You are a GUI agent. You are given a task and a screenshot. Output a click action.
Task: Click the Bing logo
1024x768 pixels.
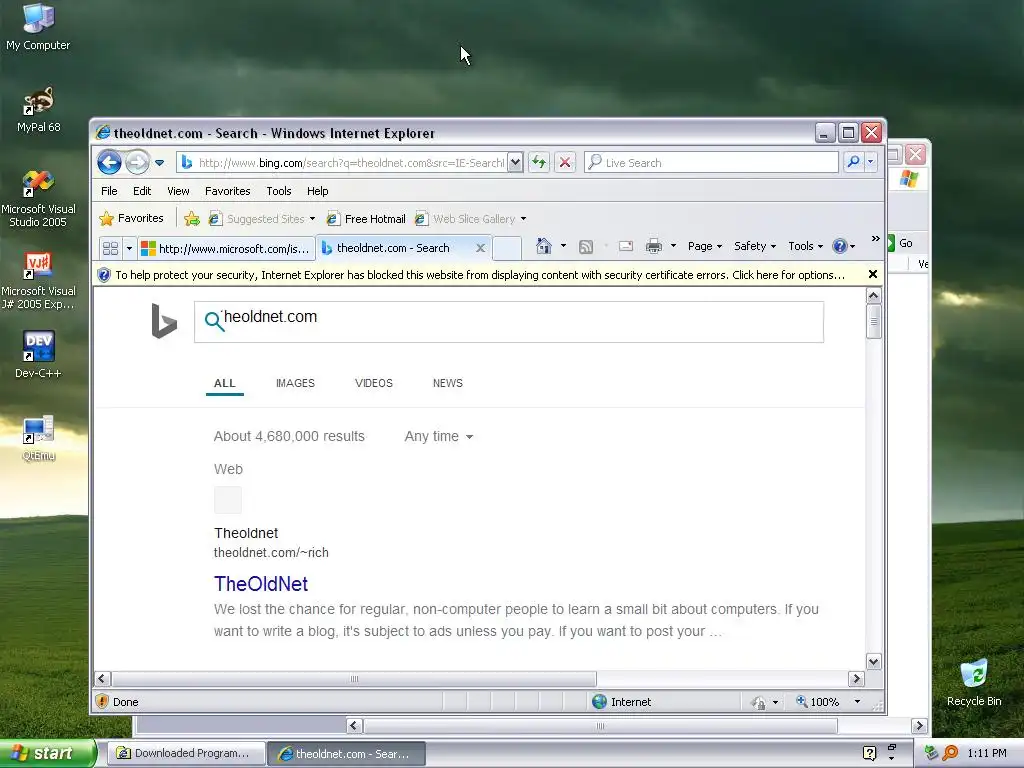(x=164, y=321)
